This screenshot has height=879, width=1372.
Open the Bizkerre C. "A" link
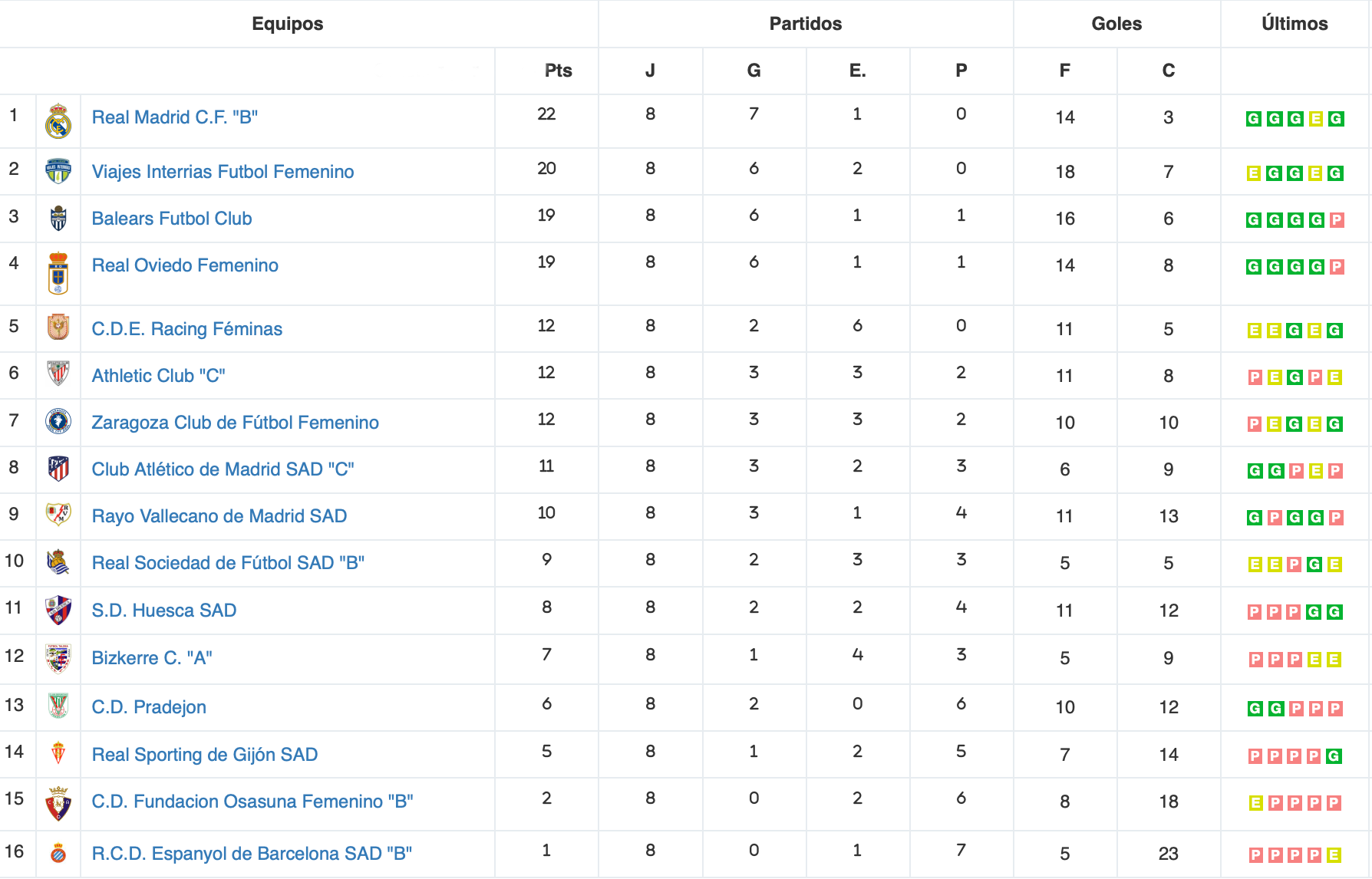point(152,658)
